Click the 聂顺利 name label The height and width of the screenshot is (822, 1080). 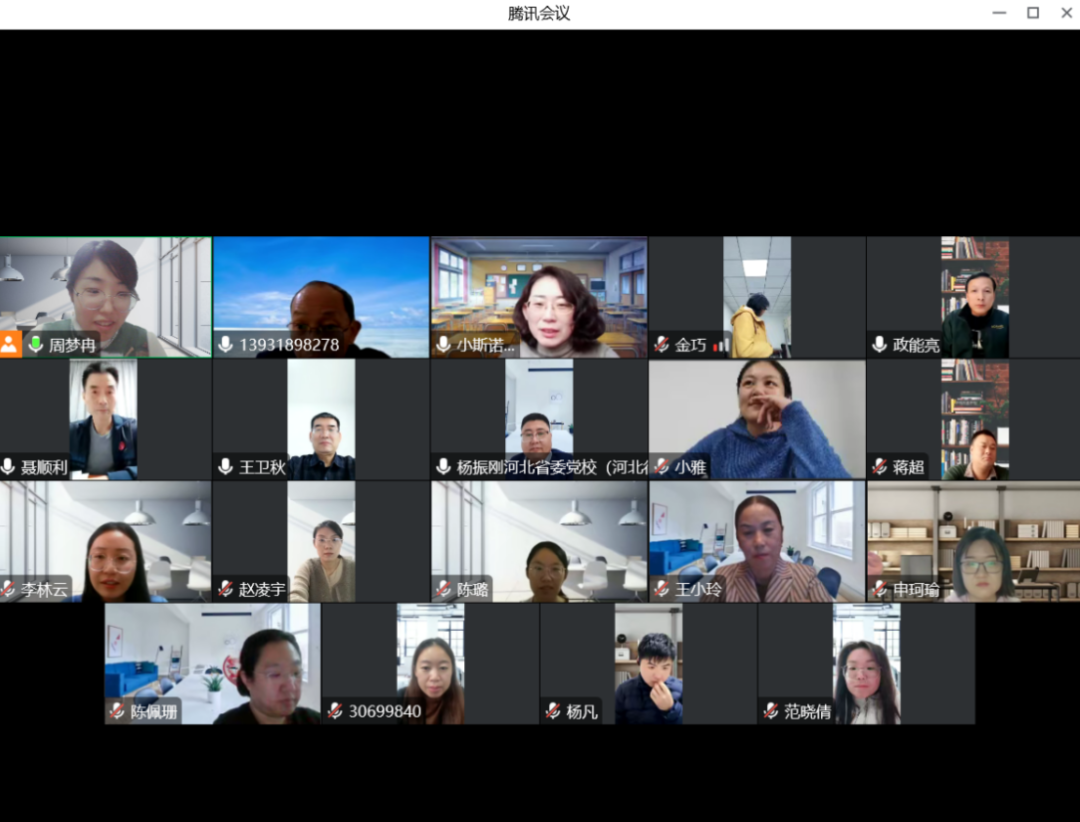43,467
